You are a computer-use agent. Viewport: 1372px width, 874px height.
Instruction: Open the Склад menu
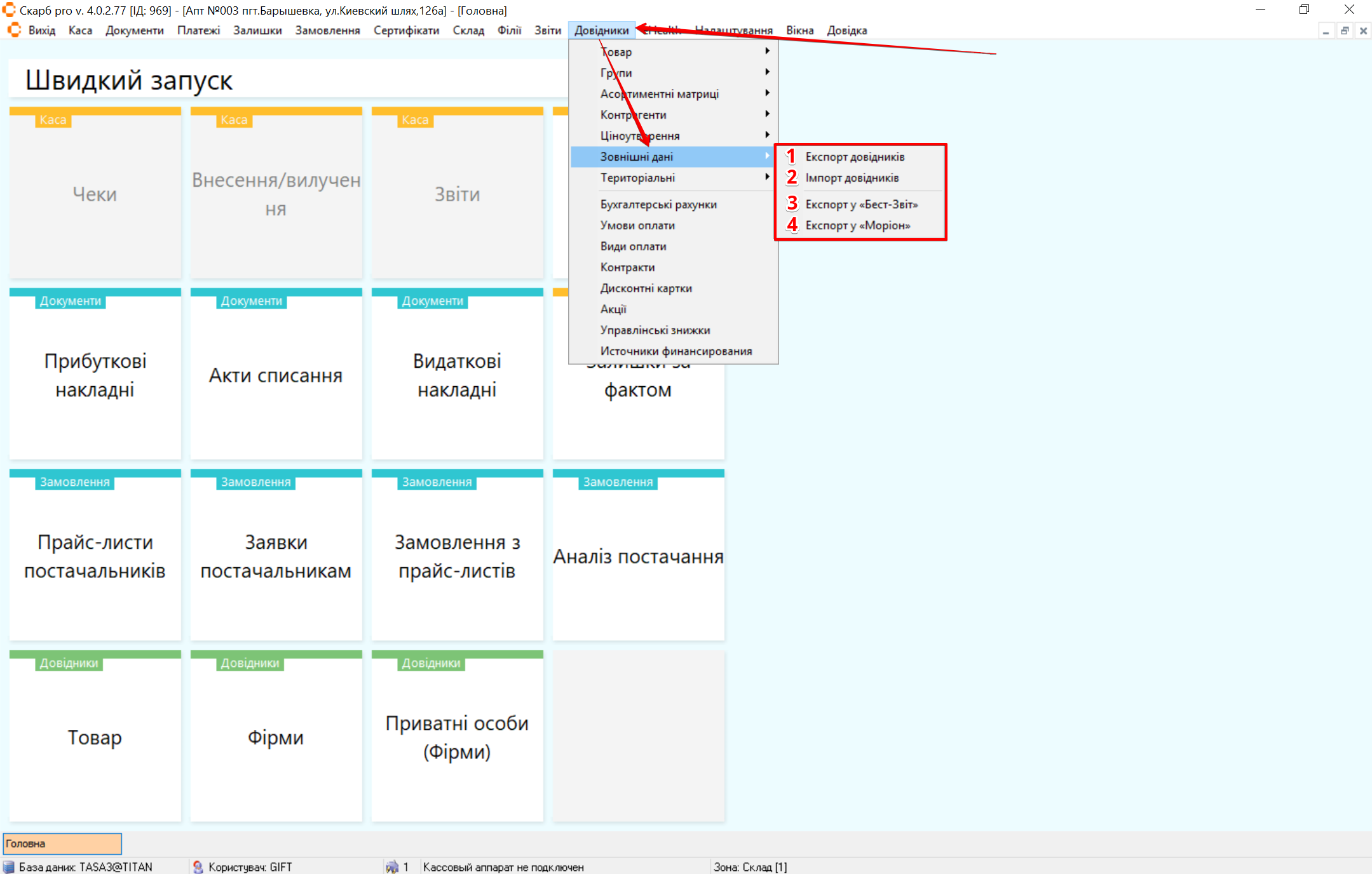(x=468, y=30)
